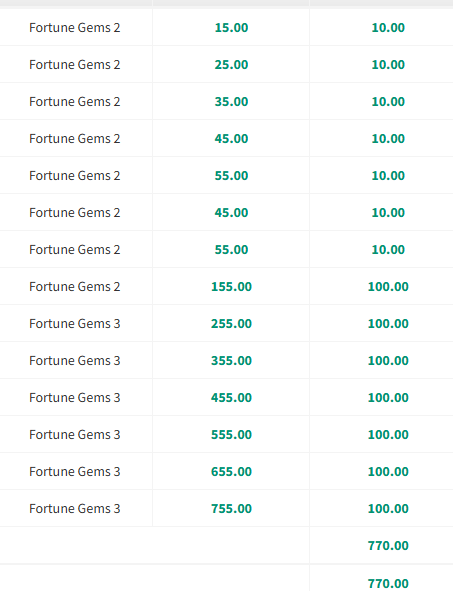Click Fortune Gems 2 in the 155.00 row
This screenshot has height=591, width=453.
75,286
